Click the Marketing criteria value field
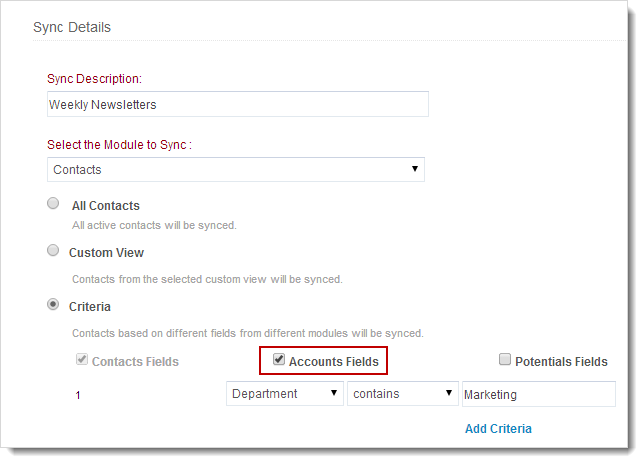Viewport: 643px width, 463px height. click(538, 394)
